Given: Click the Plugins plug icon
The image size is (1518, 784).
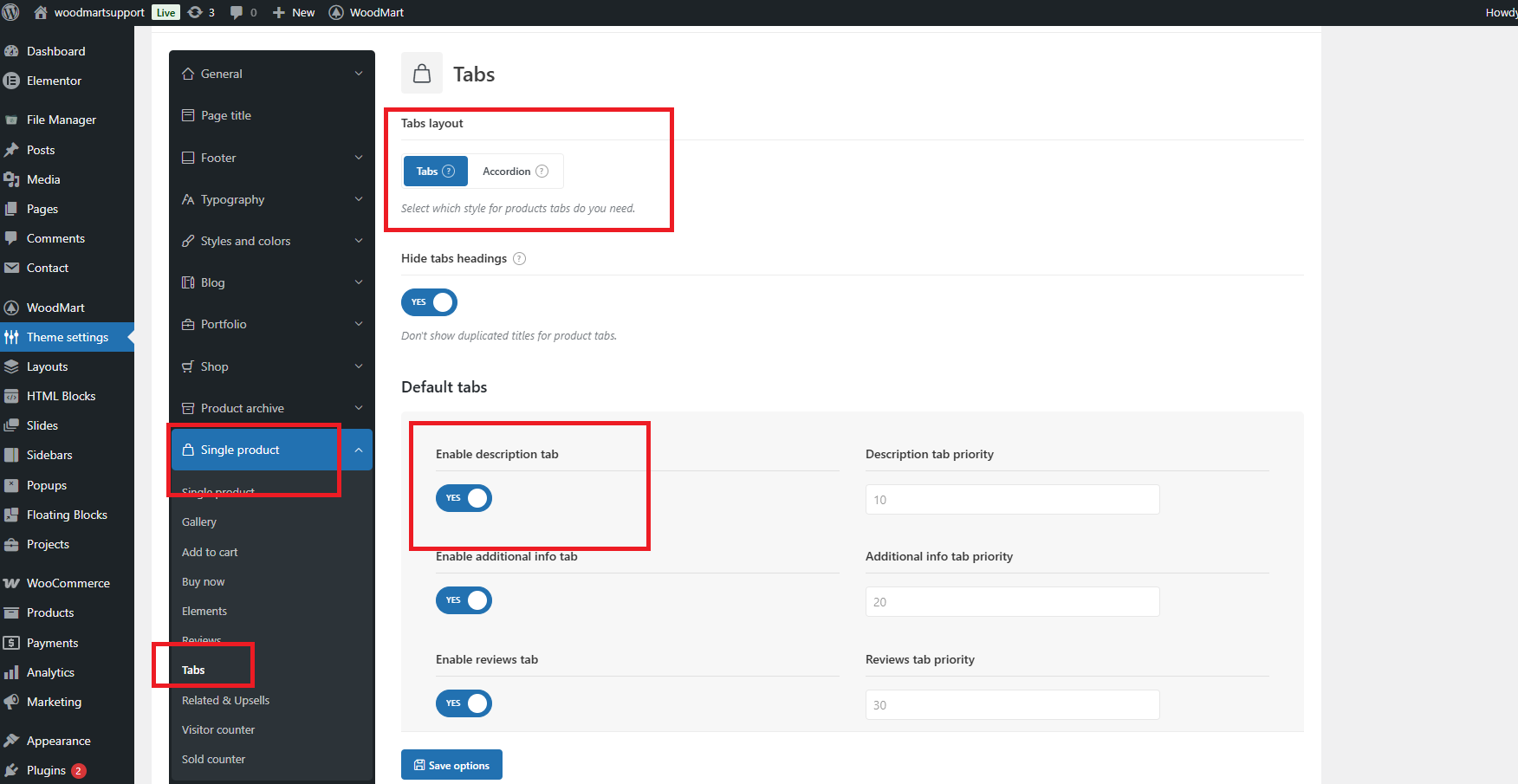Looking at the screenshot, I should tap(11, 770).
